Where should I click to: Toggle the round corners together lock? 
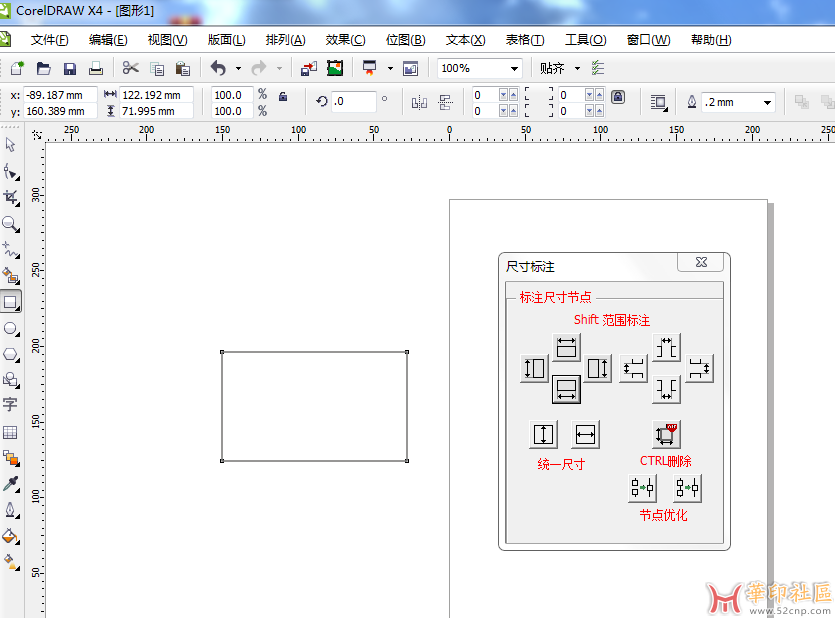(618, 97)
